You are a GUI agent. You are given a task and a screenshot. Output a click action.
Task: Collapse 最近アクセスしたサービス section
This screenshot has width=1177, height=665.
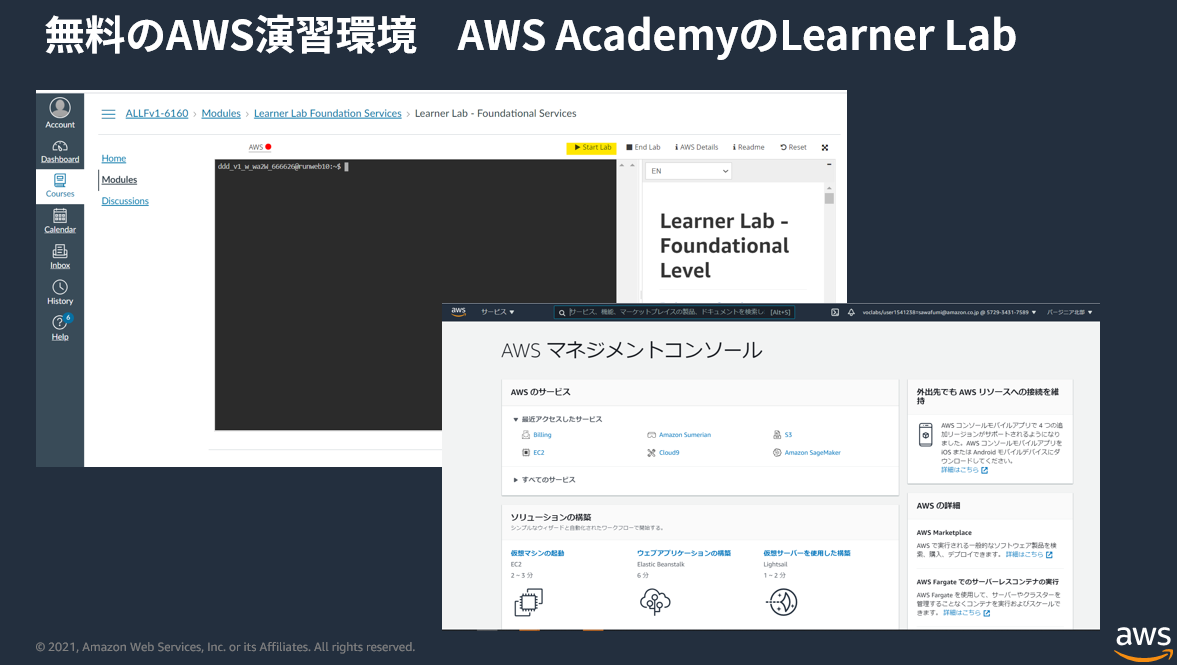tap(558, 420)
